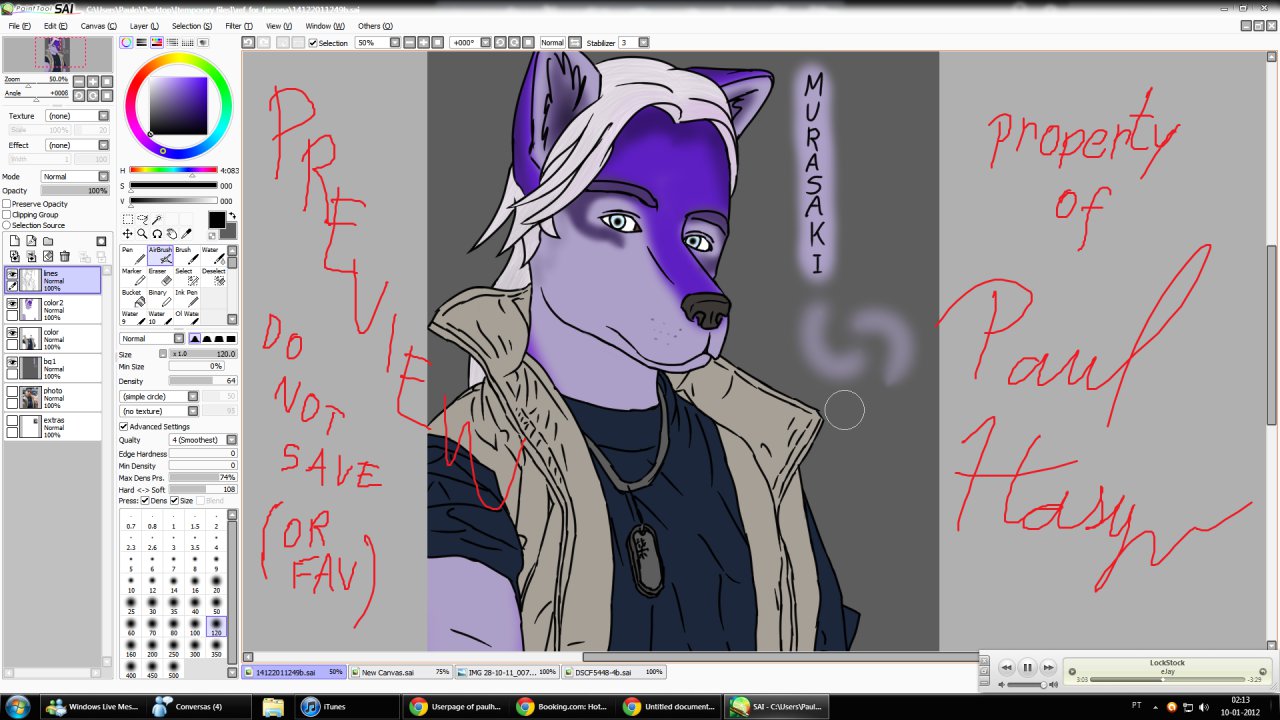Click the trash icon to delete layer
Image resolution: width=1280 pixels, height=720 pixels.
tap(65, 257)
